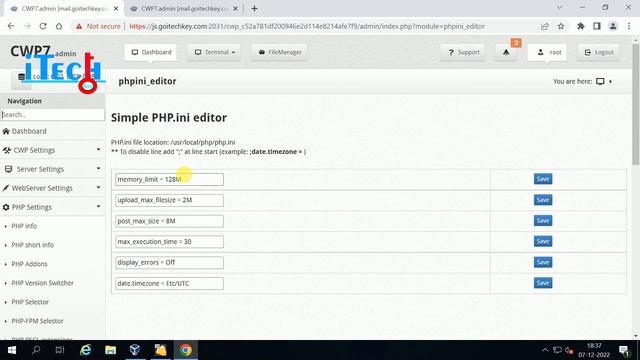Open the Terminal dropdown
640x360 pixels.
[x=214, y=52]
